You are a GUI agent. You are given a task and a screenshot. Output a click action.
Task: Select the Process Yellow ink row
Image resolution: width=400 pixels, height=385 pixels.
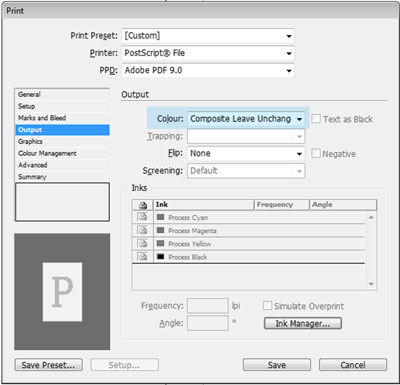coord(249,244)
